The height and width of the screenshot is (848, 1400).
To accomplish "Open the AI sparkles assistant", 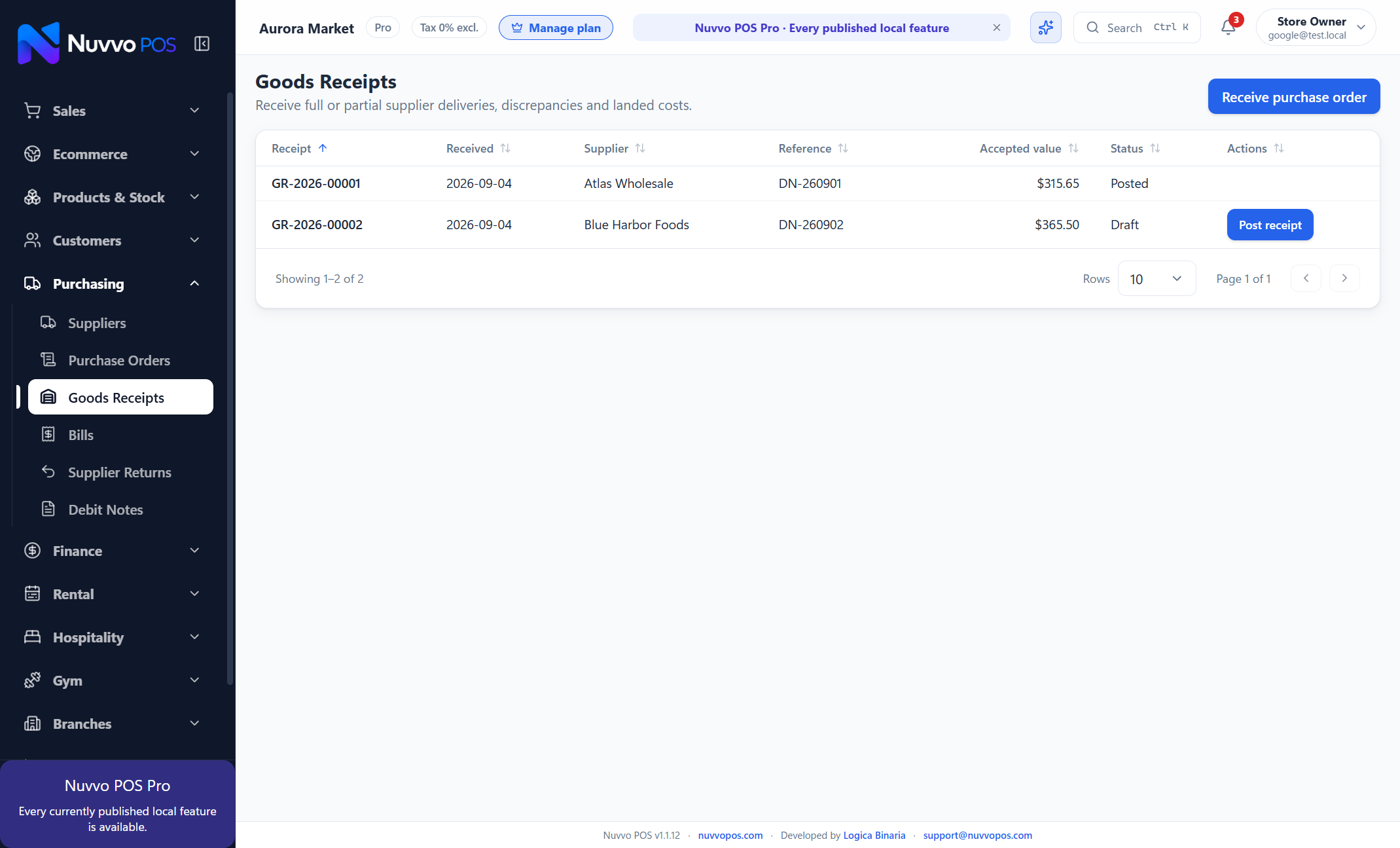I will point(1046,28).
